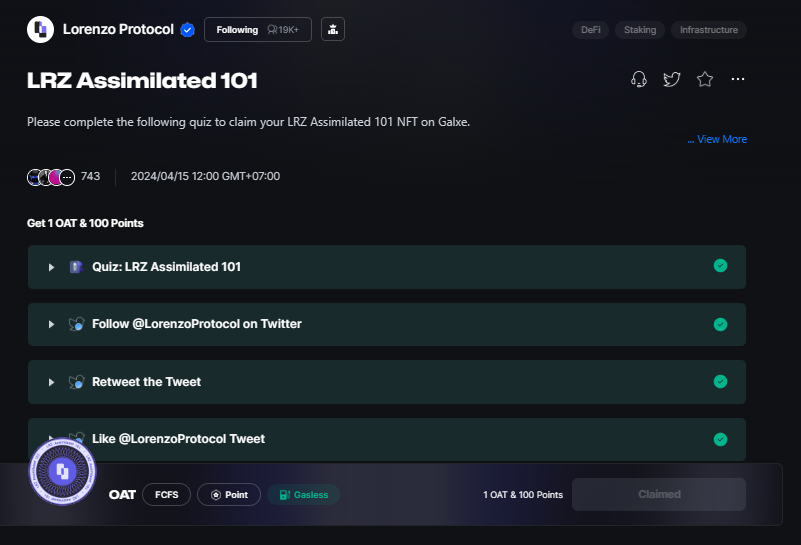Click the 743 participants count
The width and height of the screenshot is (801, 545).
pos(90,176)
